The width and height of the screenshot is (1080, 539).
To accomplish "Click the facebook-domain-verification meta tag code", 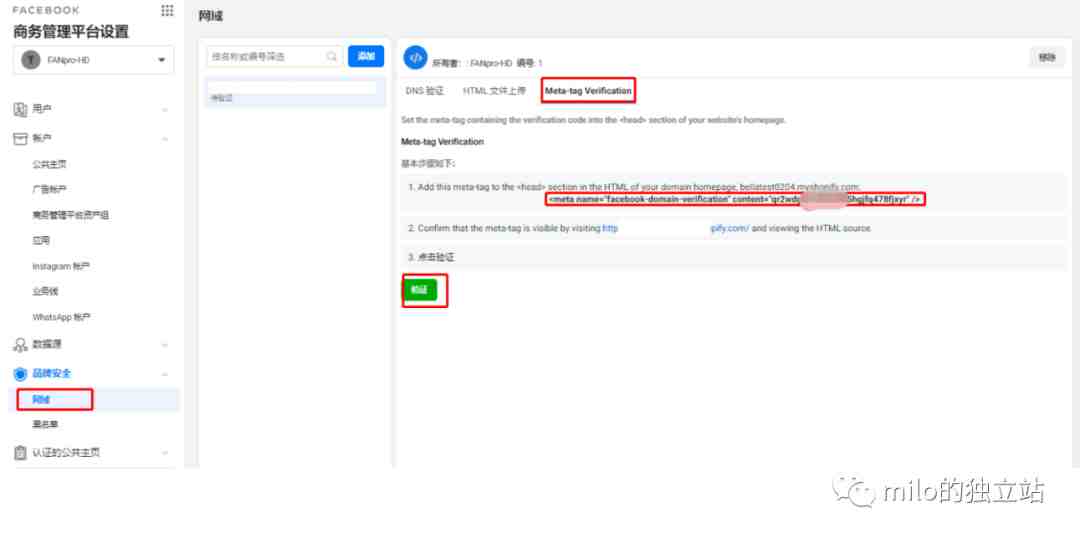I will coord(736,199).
